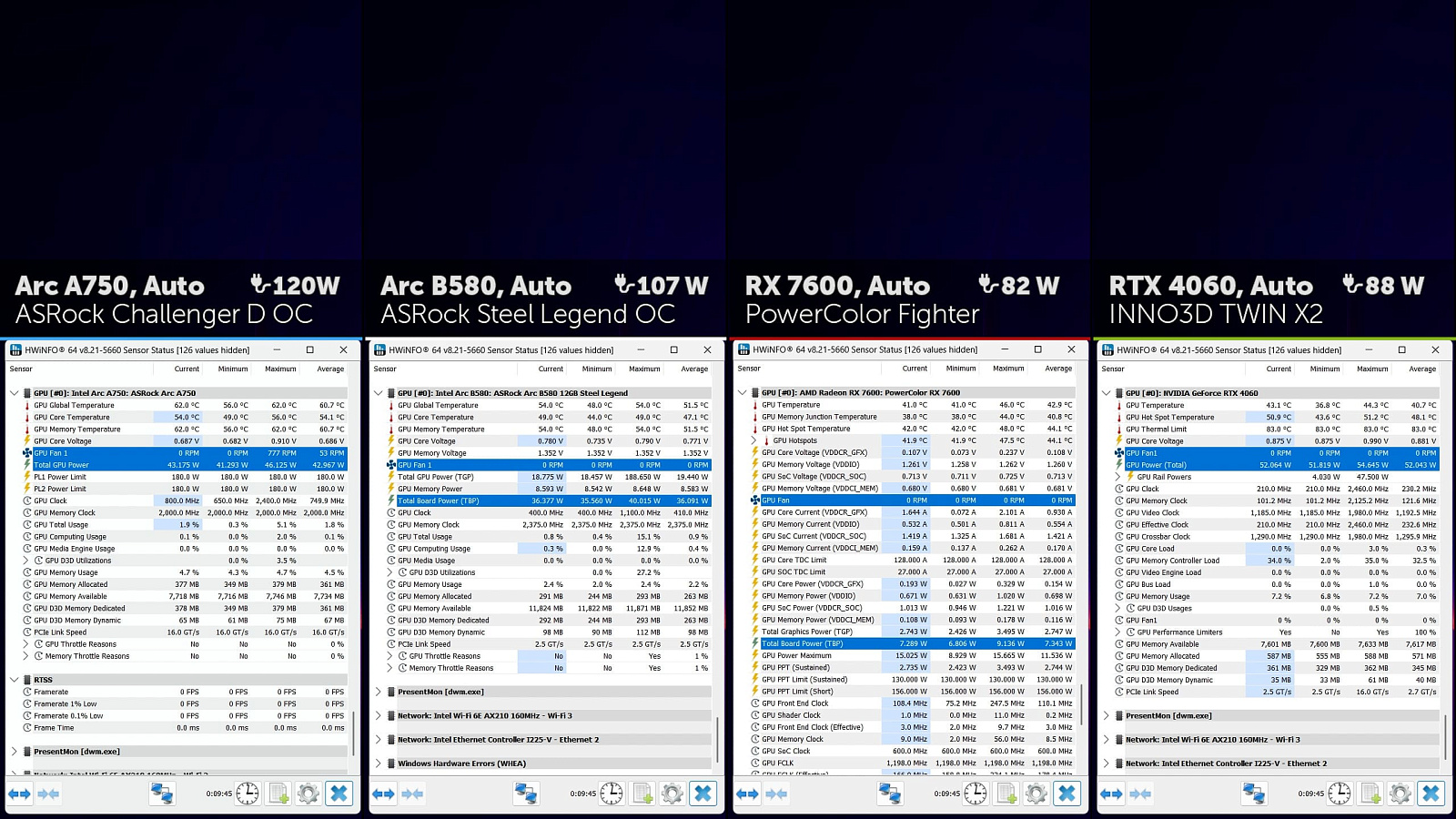1456x819 pixels.
Task: Click blue X close-sensors icon in RX 7600 window
Action: click(1067, 794)
